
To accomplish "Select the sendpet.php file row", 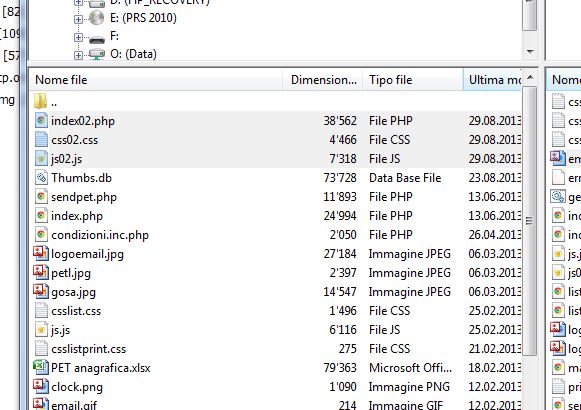I will (x=276, y=197).
